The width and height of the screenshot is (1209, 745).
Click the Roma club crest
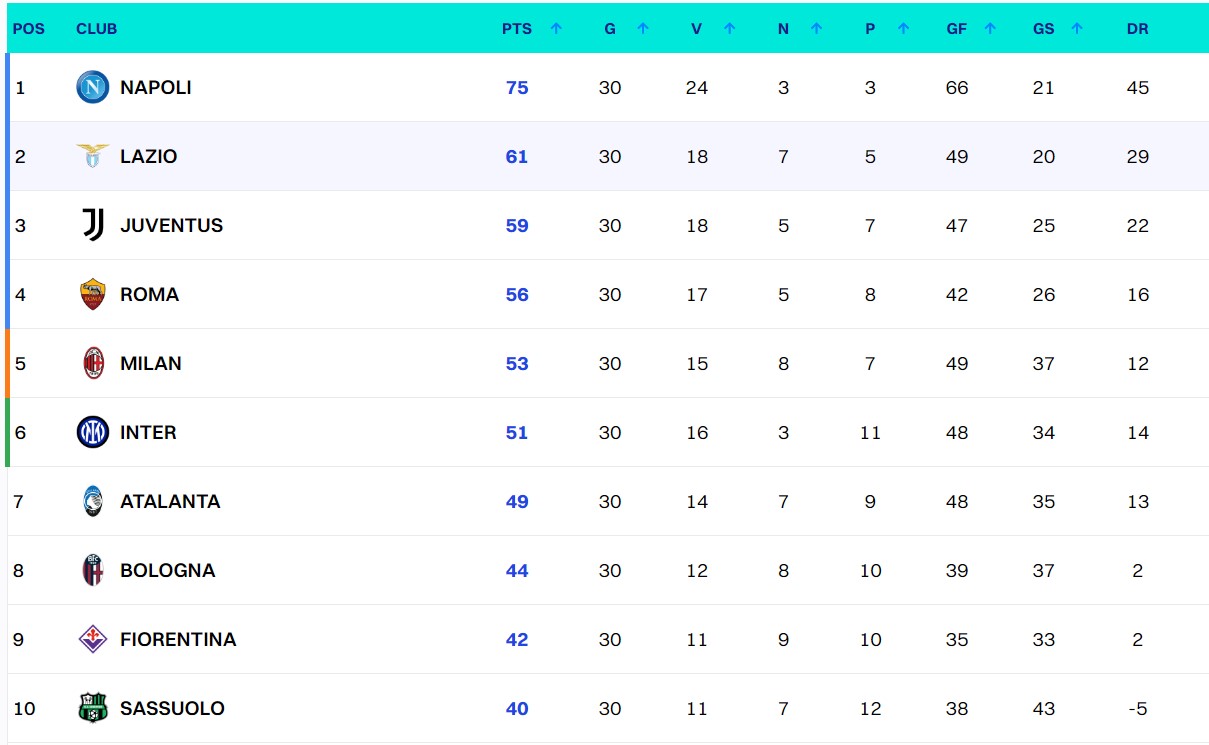[x=93, y=294]
